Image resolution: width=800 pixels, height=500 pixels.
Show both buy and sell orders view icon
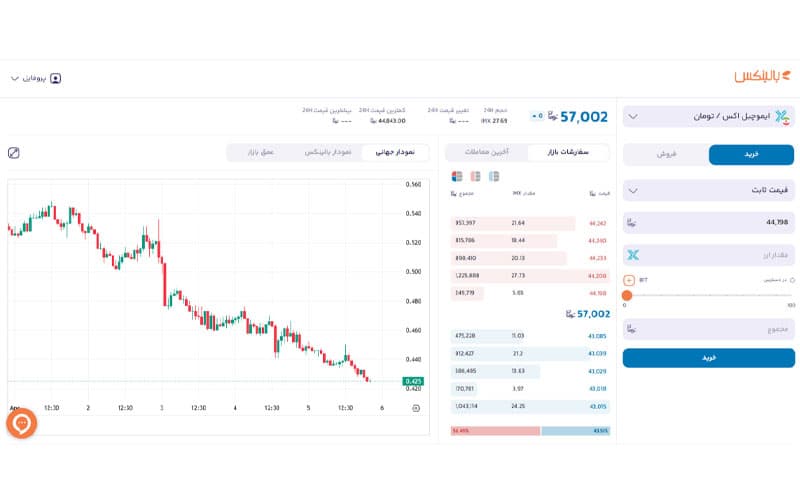457,177
